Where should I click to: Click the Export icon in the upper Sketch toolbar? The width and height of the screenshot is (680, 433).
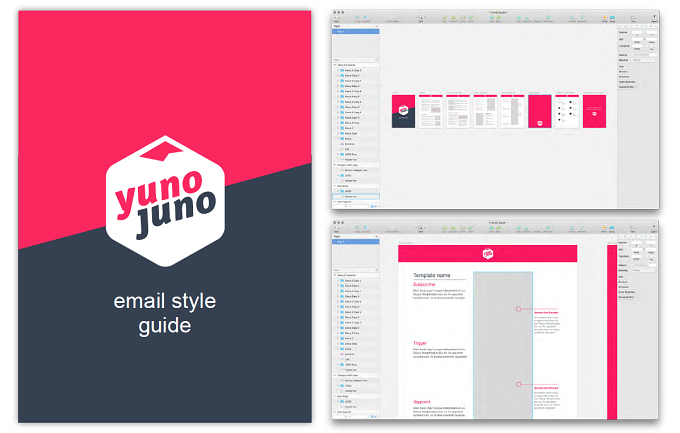point(654,17)
